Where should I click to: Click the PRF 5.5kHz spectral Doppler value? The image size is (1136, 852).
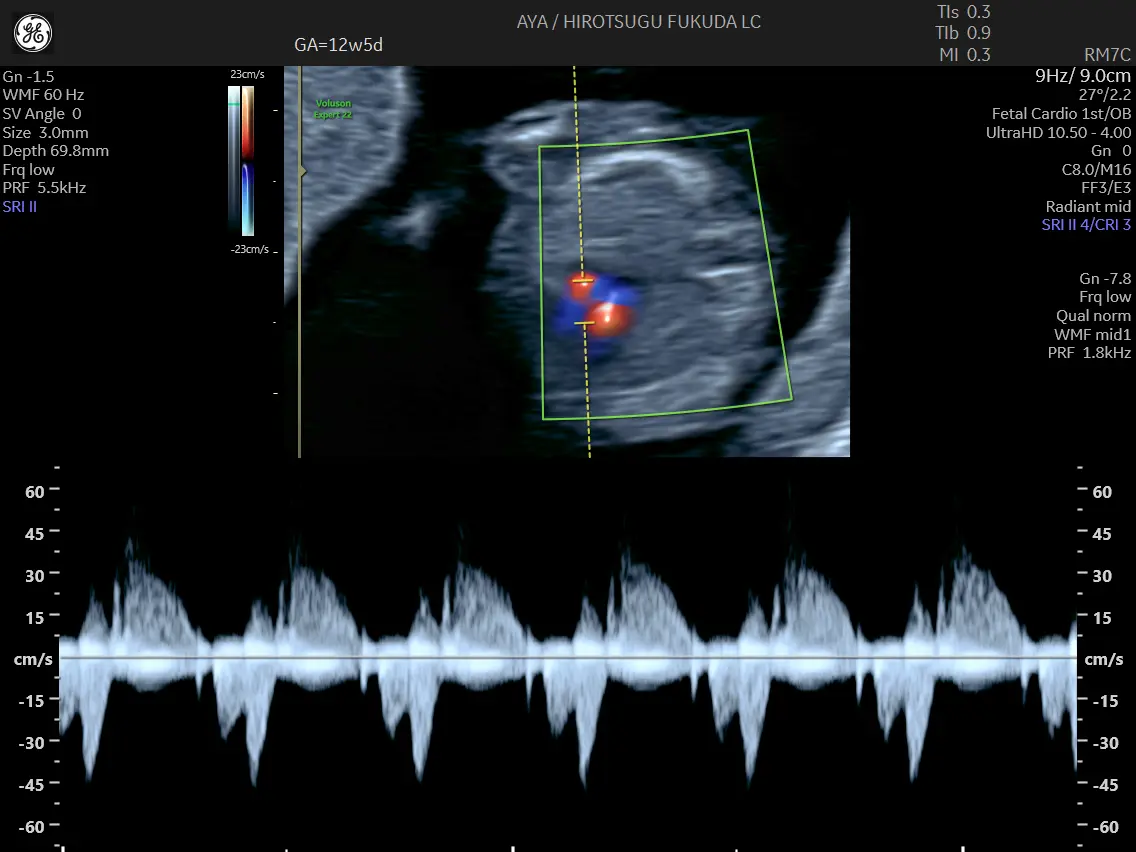coord(44,188)
